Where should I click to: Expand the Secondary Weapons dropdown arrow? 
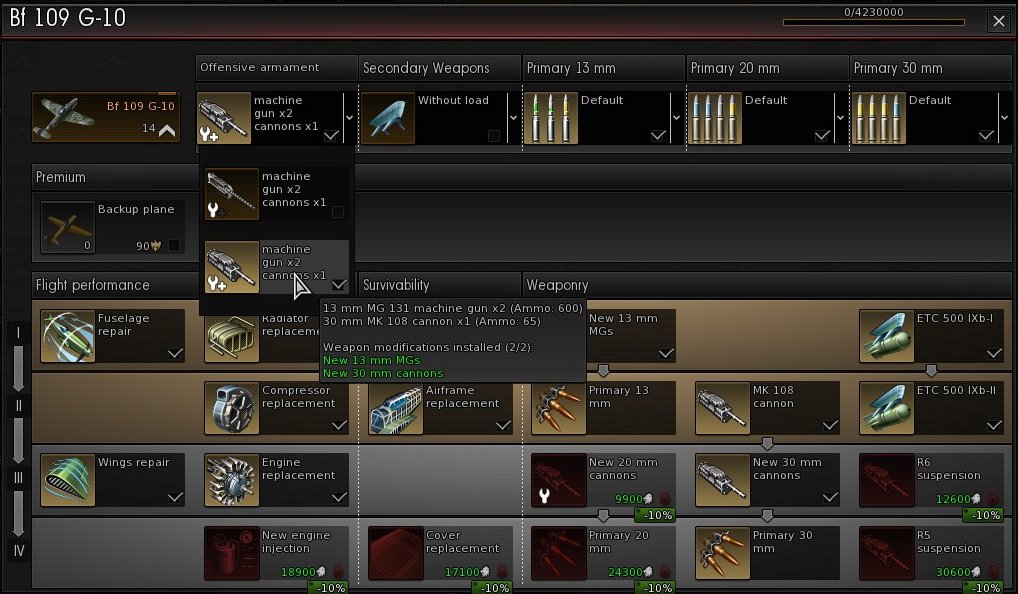tap(513, 118)
